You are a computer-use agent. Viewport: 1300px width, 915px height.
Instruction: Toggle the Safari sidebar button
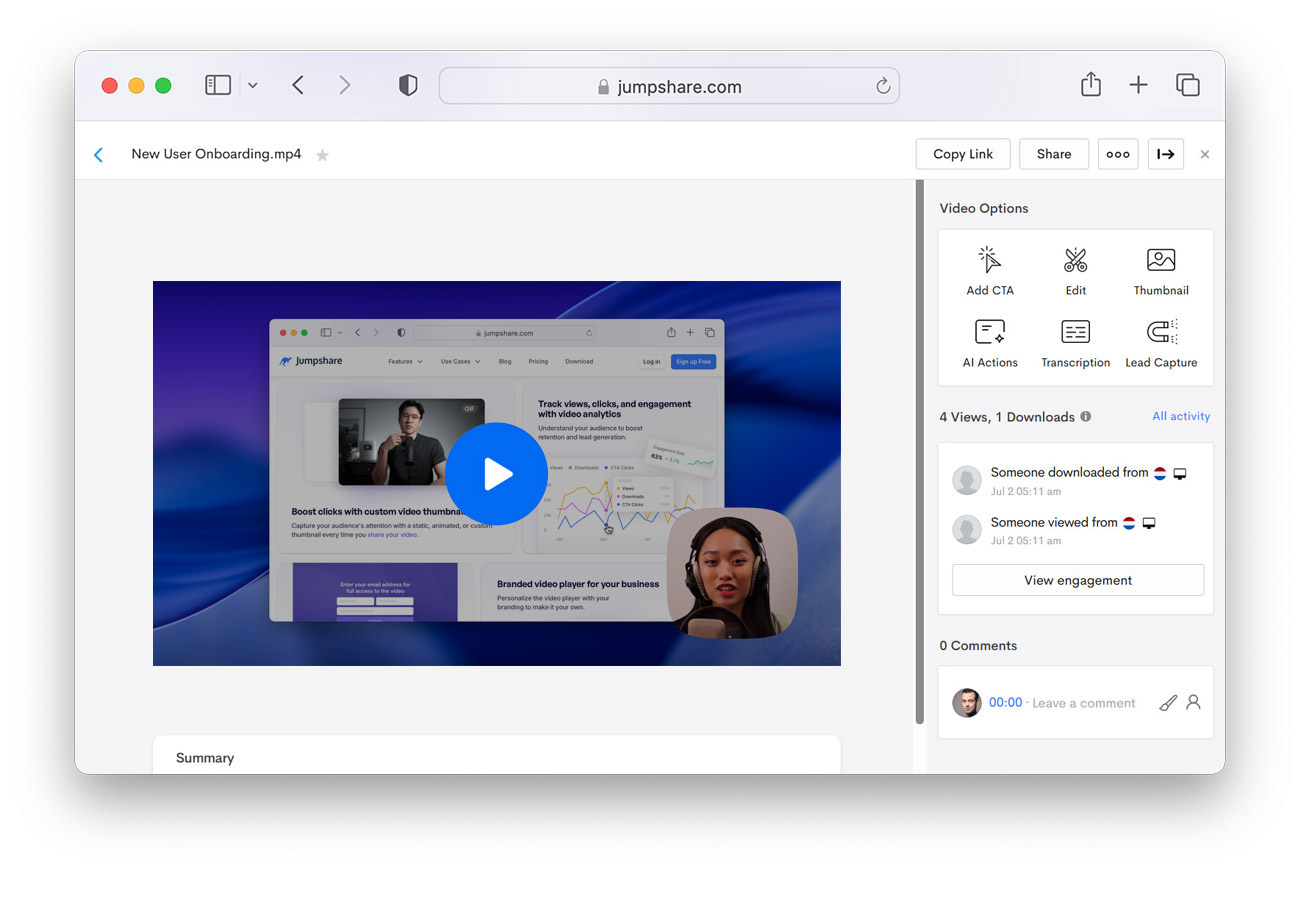(x=218, y=85)
